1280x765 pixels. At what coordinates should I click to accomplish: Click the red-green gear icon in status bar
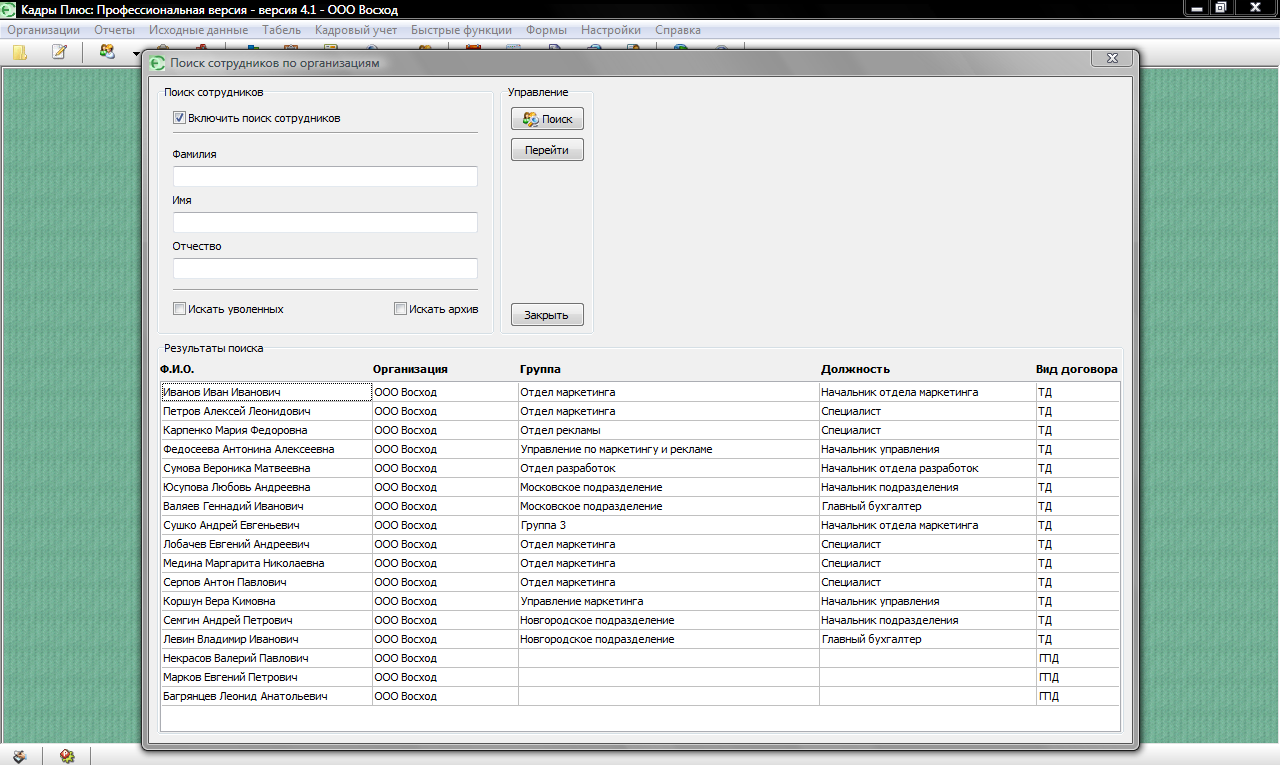pyautogui.click(x=67, y=756)
